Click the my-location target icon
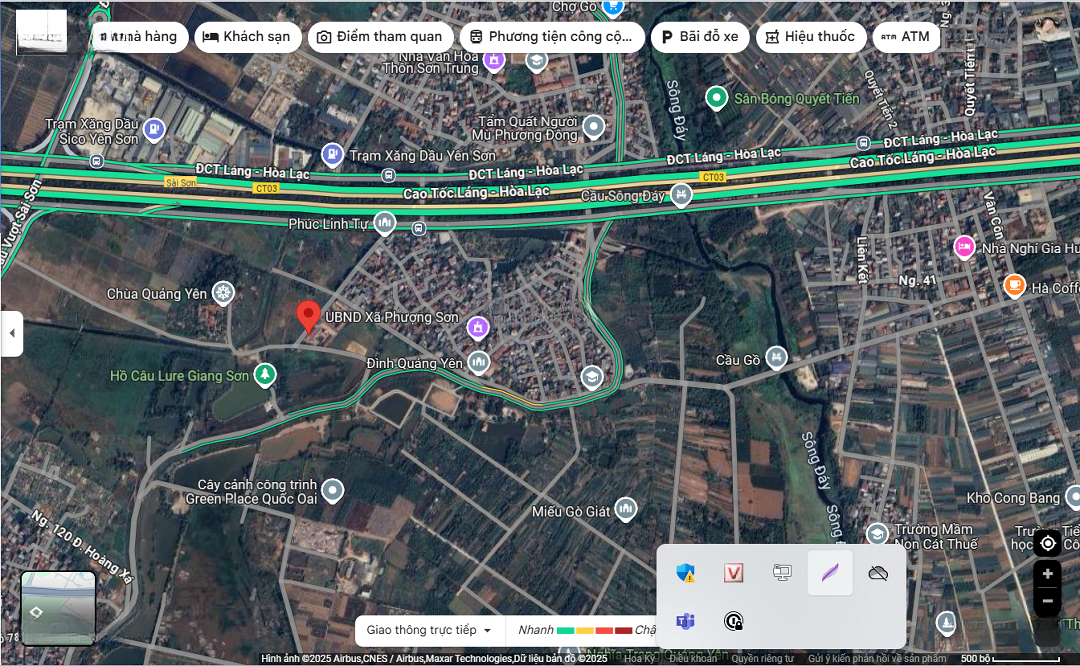This screenshot has height=666, width=1080. (1048, 543)
